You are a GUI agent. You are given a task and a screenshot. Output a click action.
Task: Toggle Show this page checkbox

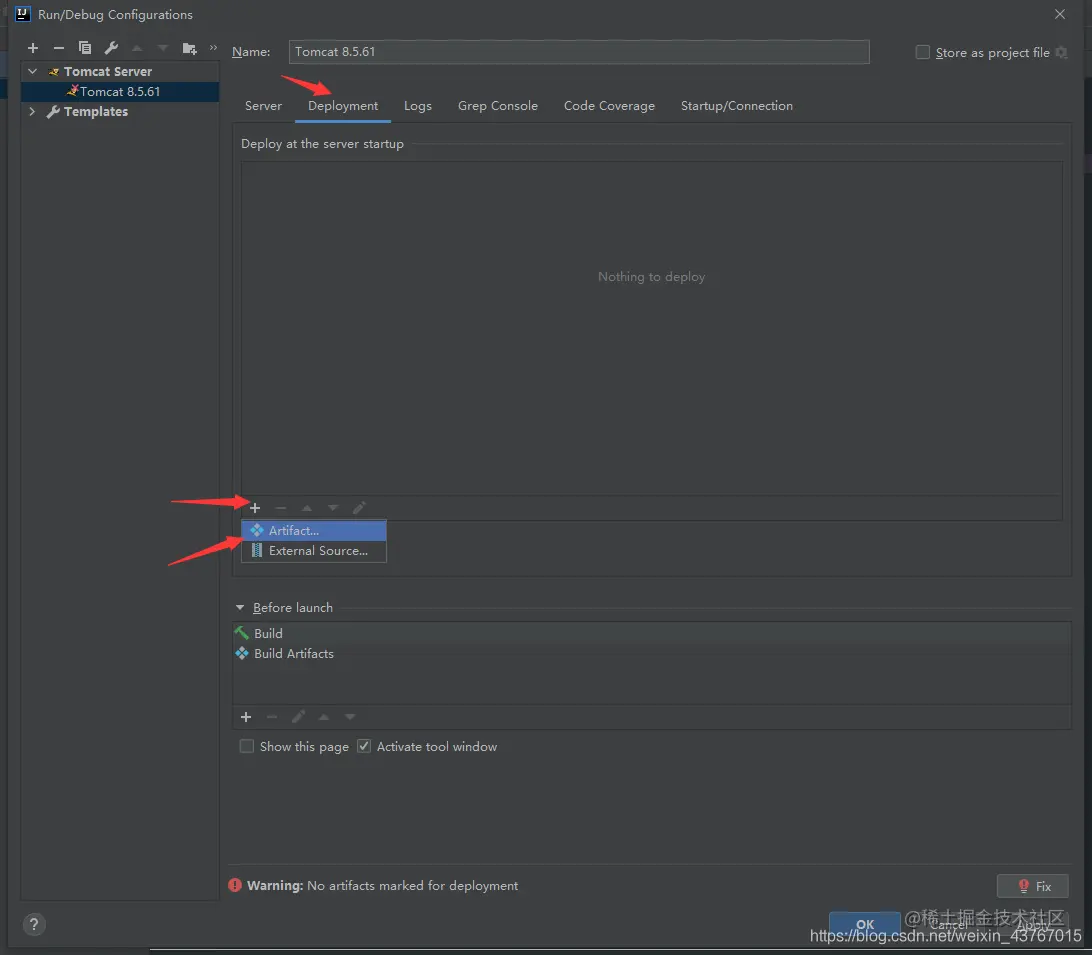click(247, 746)
